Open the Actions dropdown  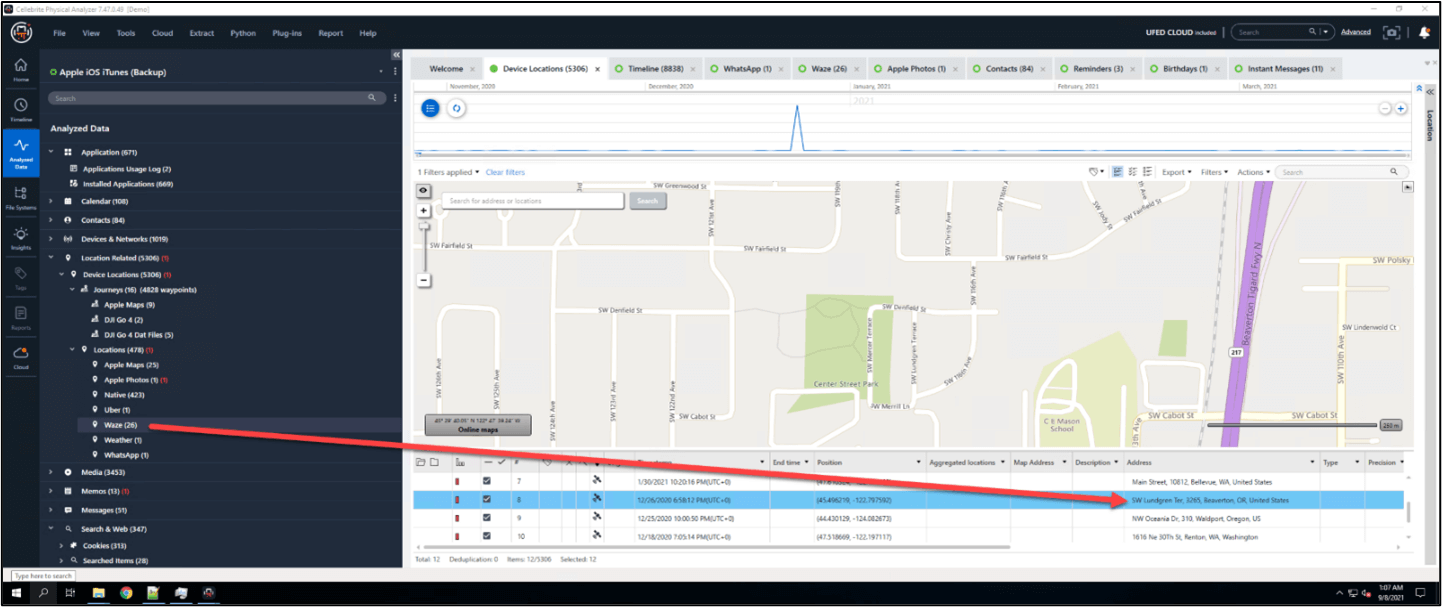1254,172
